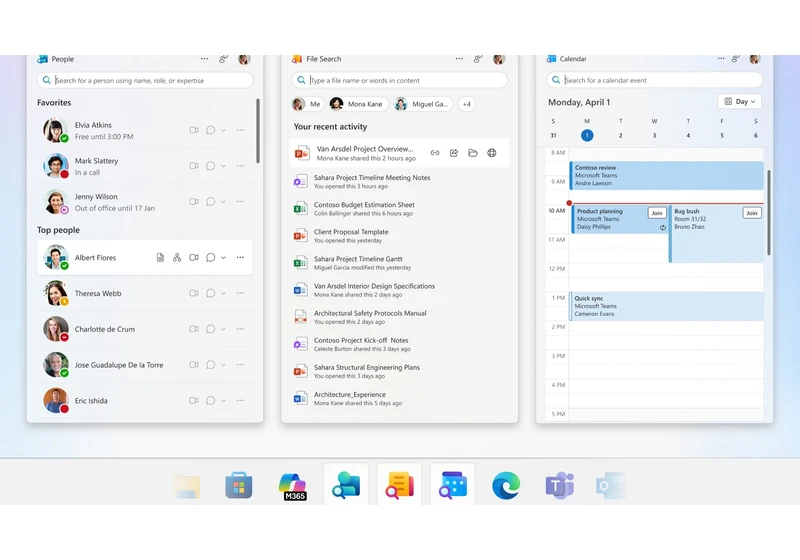This screenshot has width=800, height=560.
Task: Expand chat options arrow for Jenny Wilson
Action: (223, 202)
